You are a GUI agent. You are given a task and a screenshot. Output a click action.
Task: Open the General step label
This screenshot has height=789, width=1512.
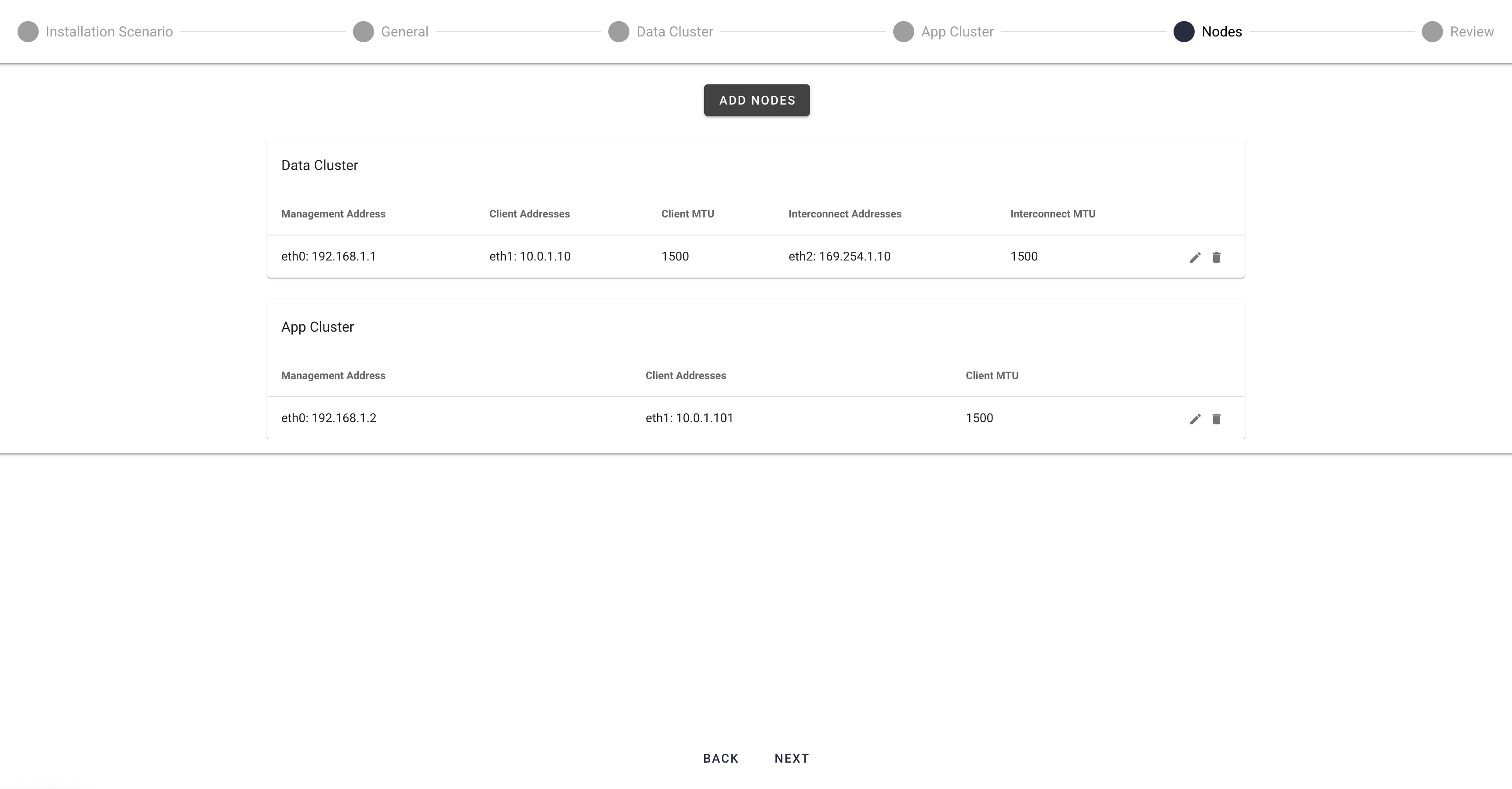pos(404,32)
